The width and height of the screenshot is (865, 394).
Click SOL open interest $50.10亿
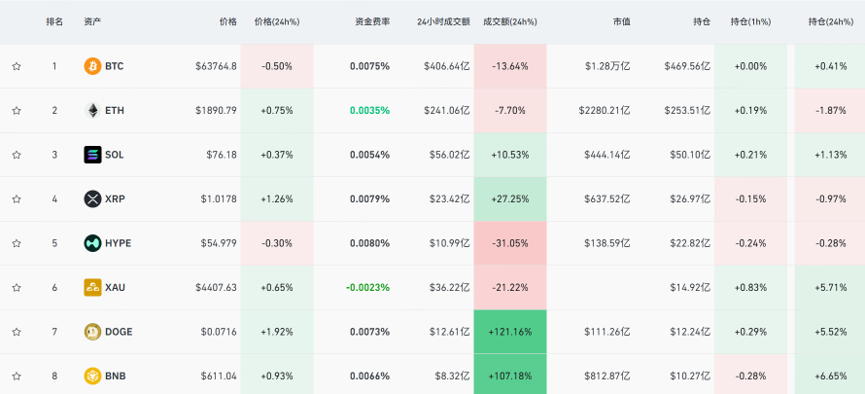pos(690,155)
